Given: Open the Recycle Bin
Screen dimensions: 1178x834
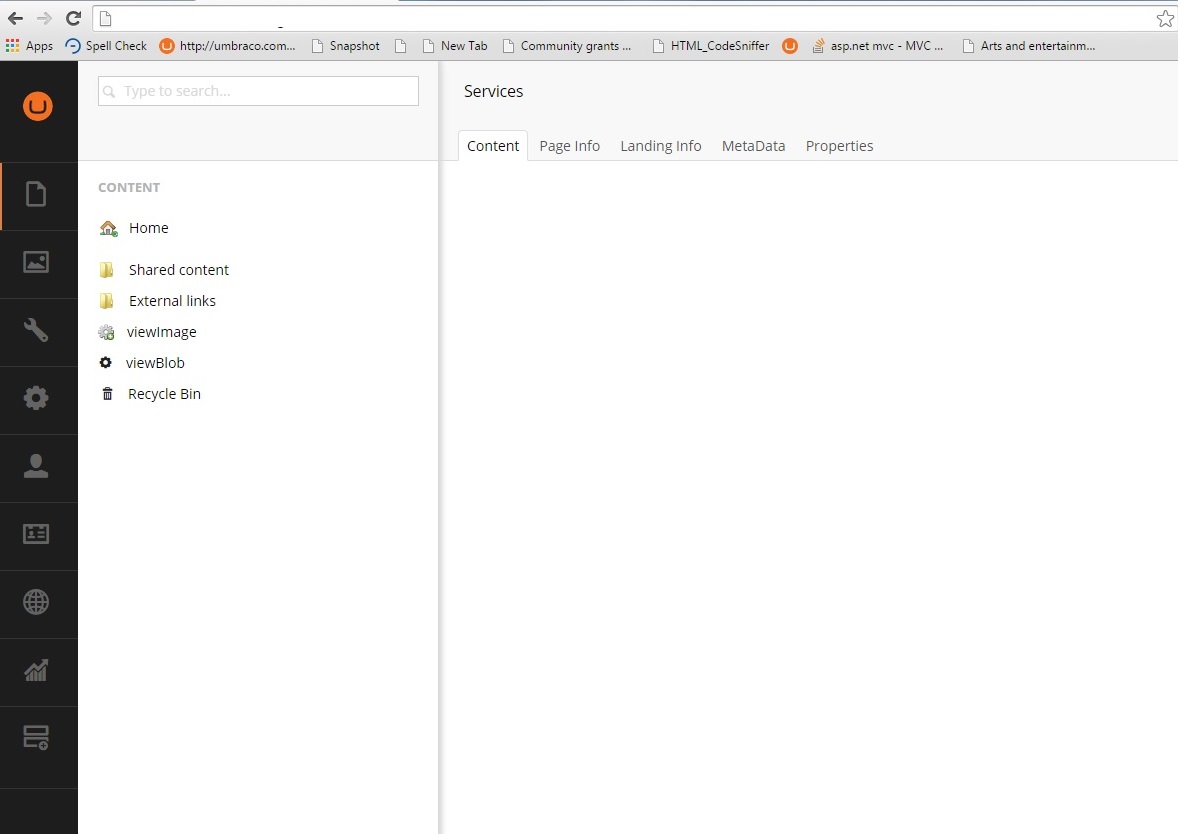Looking at the screenshot, I should 163,393.
